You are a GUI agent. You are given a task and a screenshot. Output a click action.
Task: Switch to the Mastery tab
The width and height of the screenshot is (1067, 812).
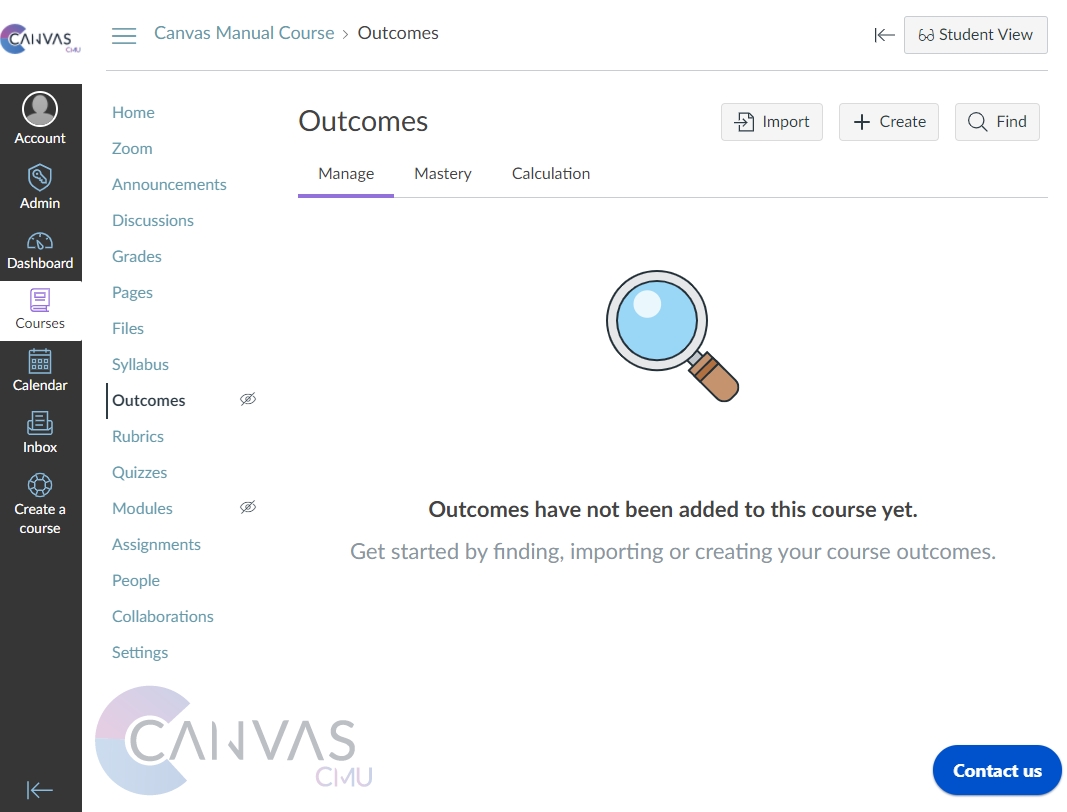[442, 174]
